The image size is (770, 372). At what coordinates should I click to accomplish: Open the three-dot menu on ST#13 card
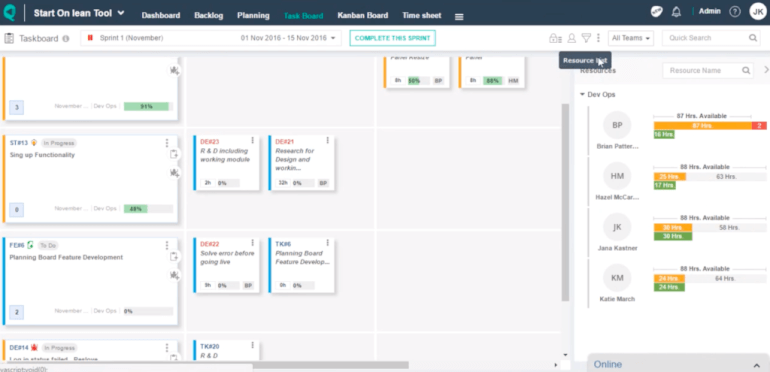(167, 143)
